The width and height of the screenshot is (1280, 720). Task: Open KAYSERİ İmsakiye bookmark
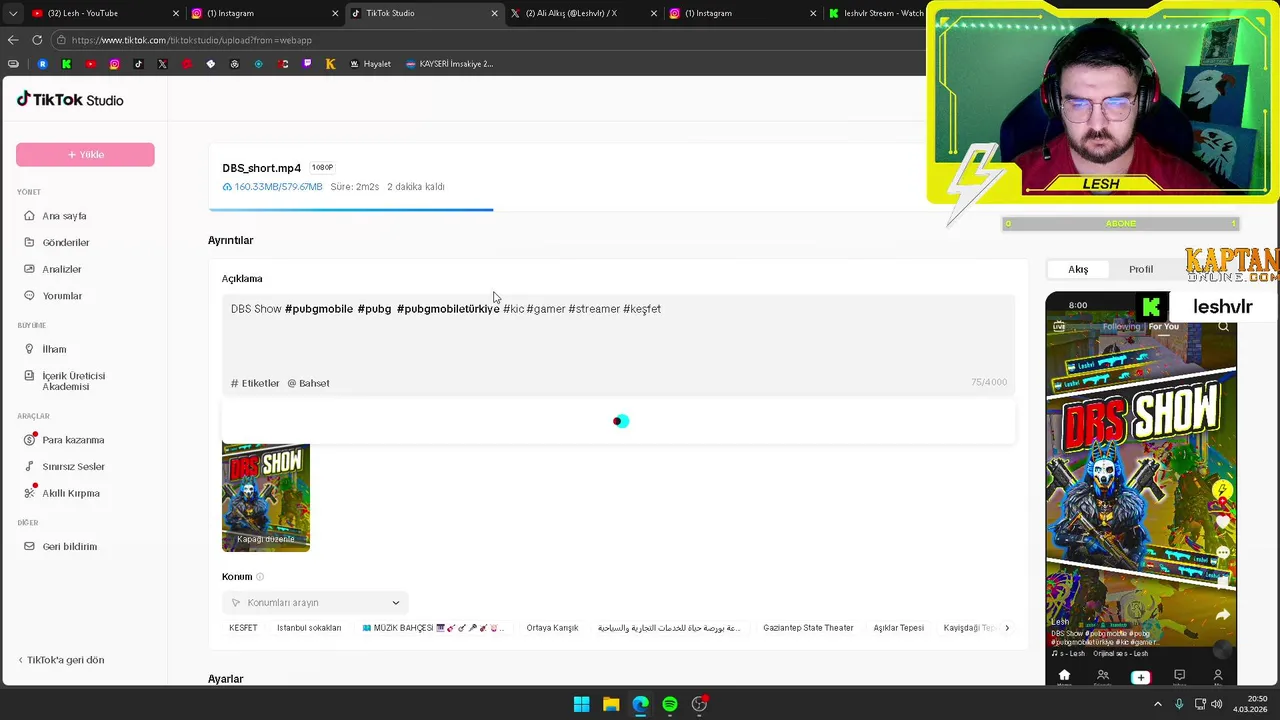(x=449, y=64)
